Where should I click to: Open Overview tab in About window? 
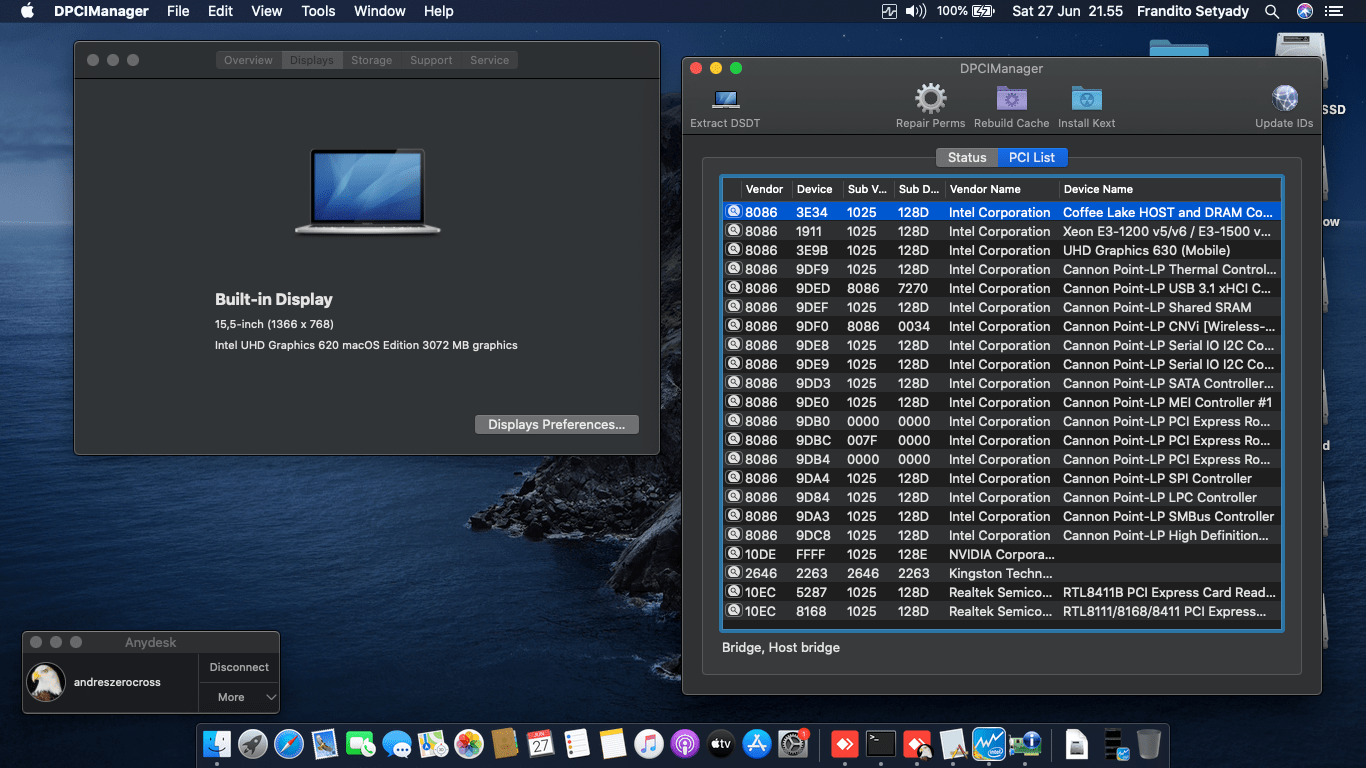(x=248, y=60)
